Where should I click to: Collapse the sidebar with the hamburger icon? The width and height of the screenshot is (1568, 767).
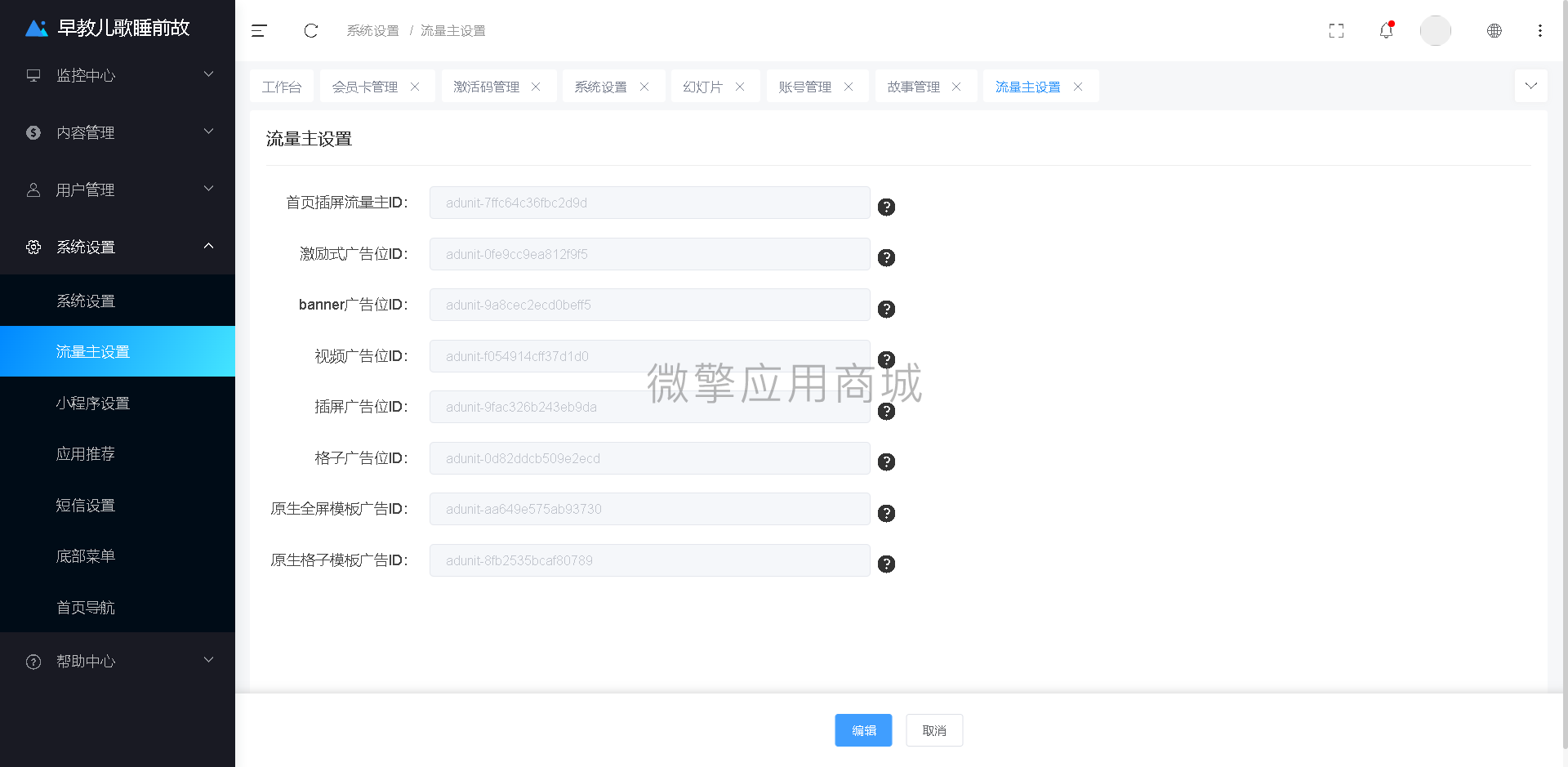[259, 31]
